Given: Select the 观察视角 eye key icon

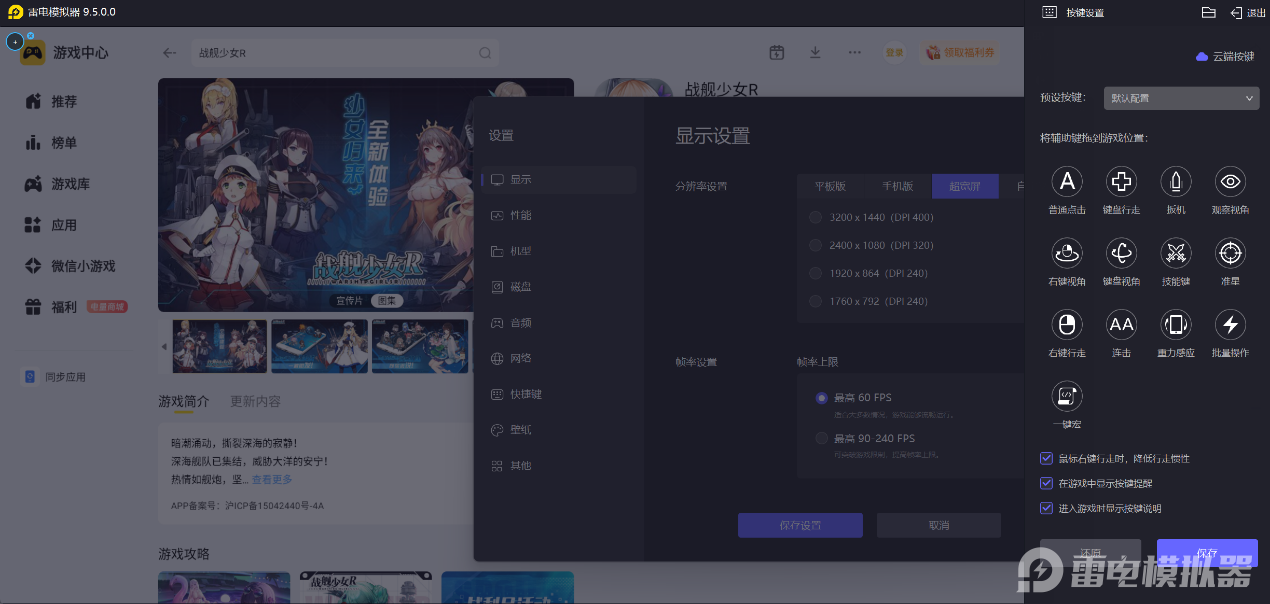Looking at the screenshot, I should click(x=1230, y=181).
